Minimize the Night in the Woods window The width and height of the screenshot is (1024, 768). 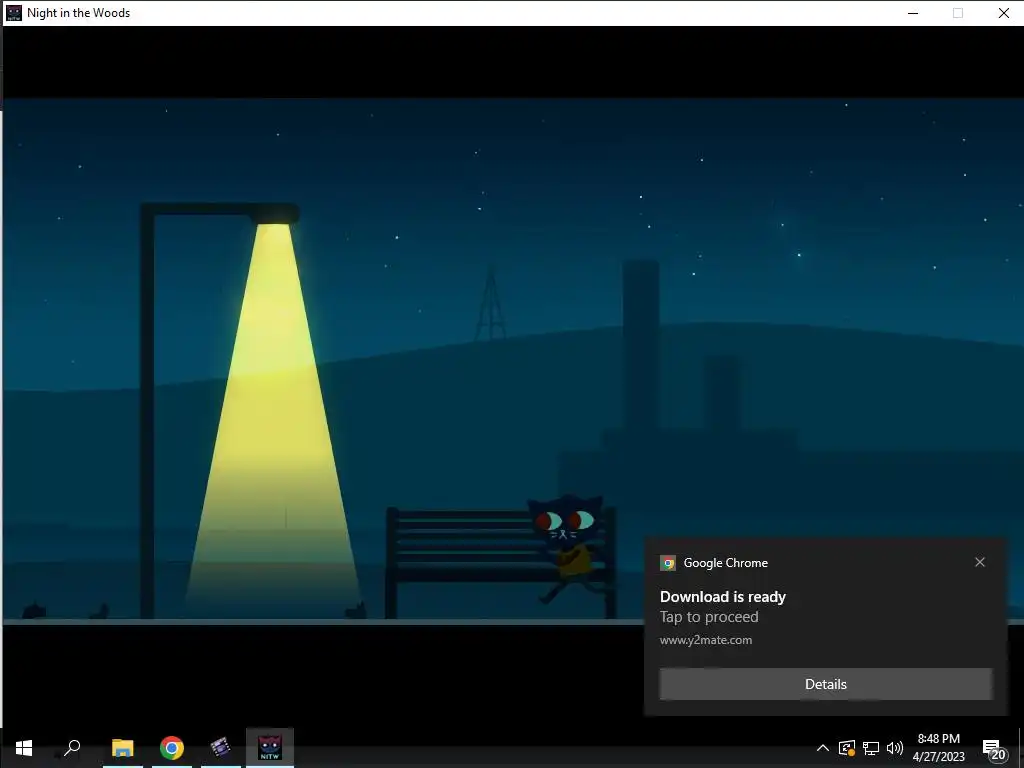click(913, 13)
